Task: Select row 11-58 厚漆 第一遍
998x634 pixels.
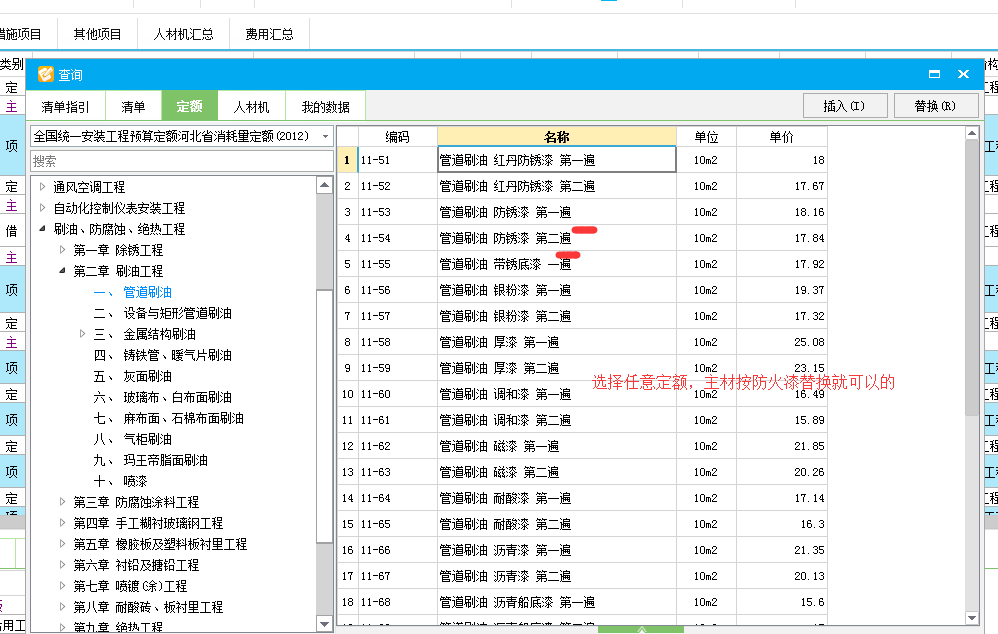Action: [x=582, y=342]
